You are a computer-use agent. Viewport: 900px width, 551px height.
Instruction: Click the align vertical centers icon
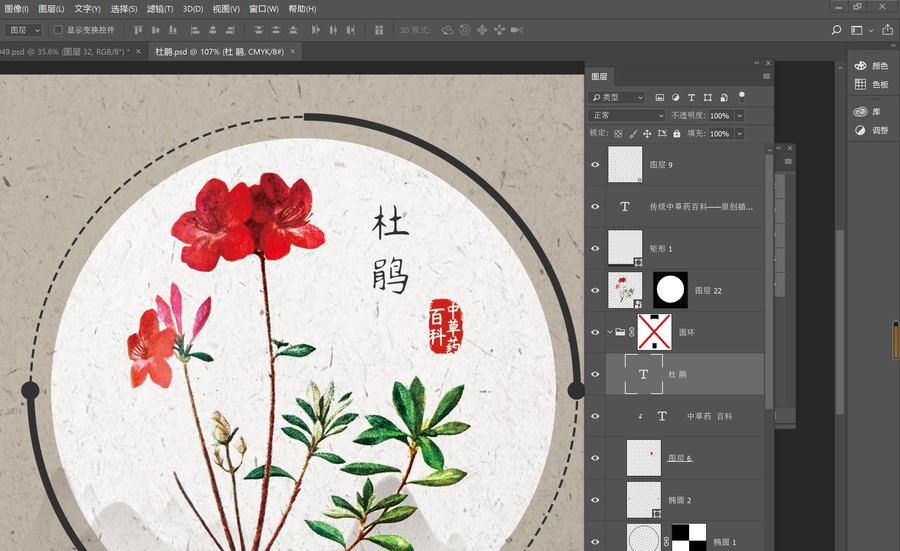tap(155, 30)
